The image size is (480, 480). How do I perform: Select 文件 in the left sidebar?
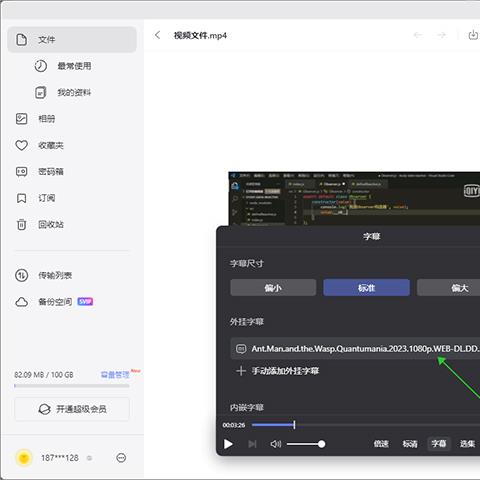click(x=72, y=40)
